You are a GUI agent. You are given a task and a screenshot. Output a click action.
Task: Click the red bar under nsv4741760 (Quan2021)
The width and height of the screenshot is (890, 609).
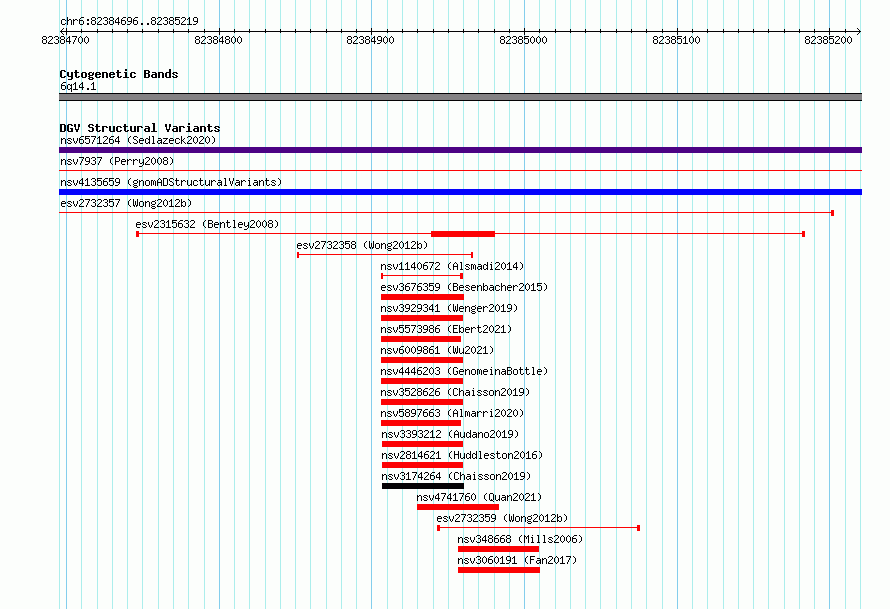(458, 507)
